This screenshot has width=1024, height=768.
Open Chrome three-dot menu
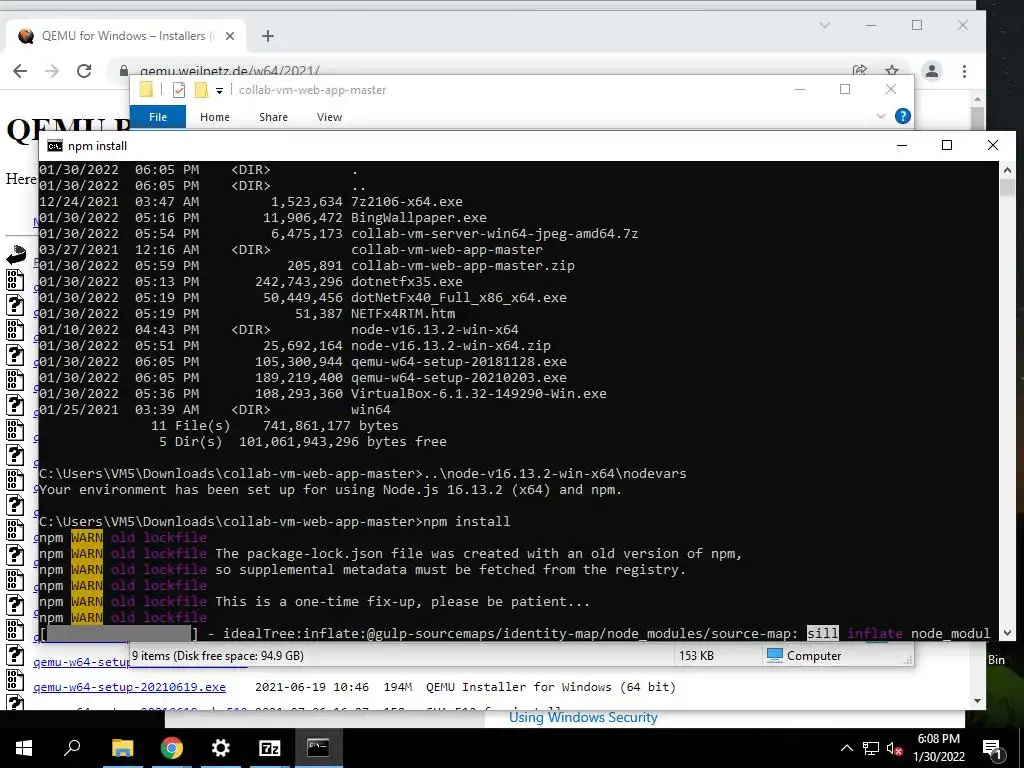pos(965,71)
